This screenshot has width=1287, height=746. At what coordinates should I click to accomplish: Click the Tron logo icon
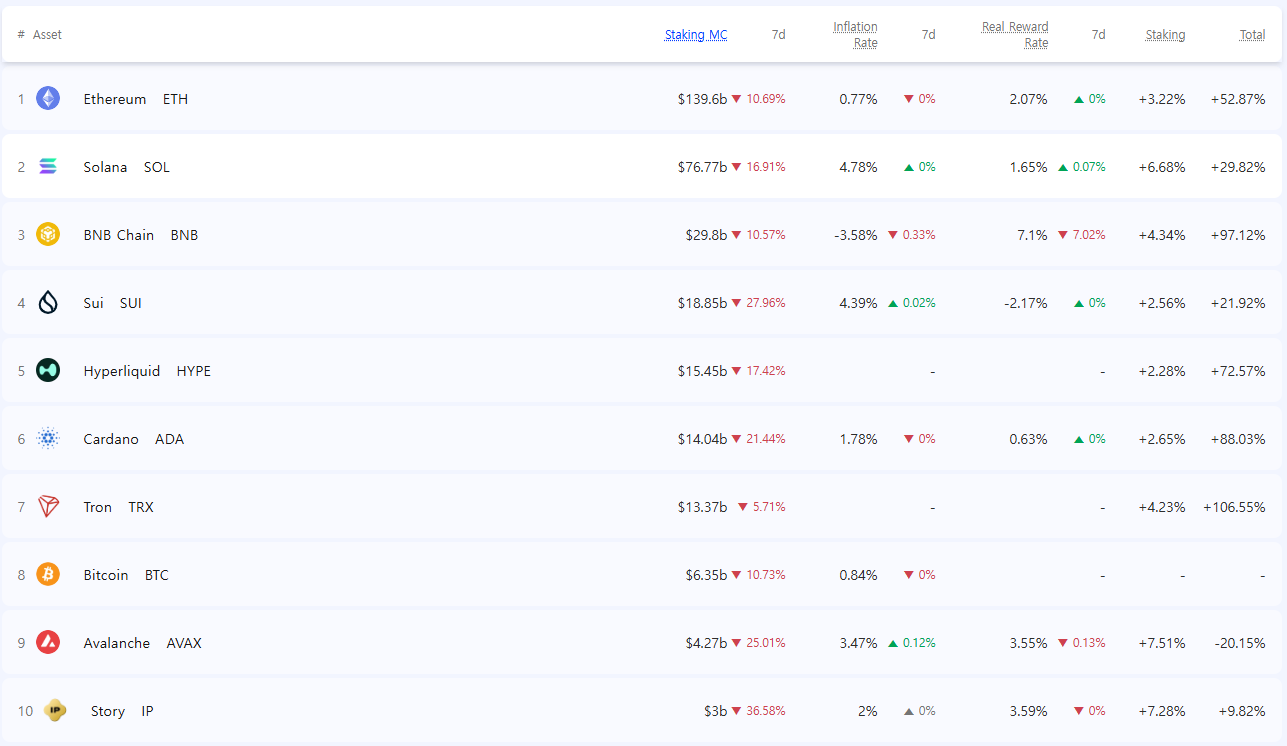click(x=48, y=506)
